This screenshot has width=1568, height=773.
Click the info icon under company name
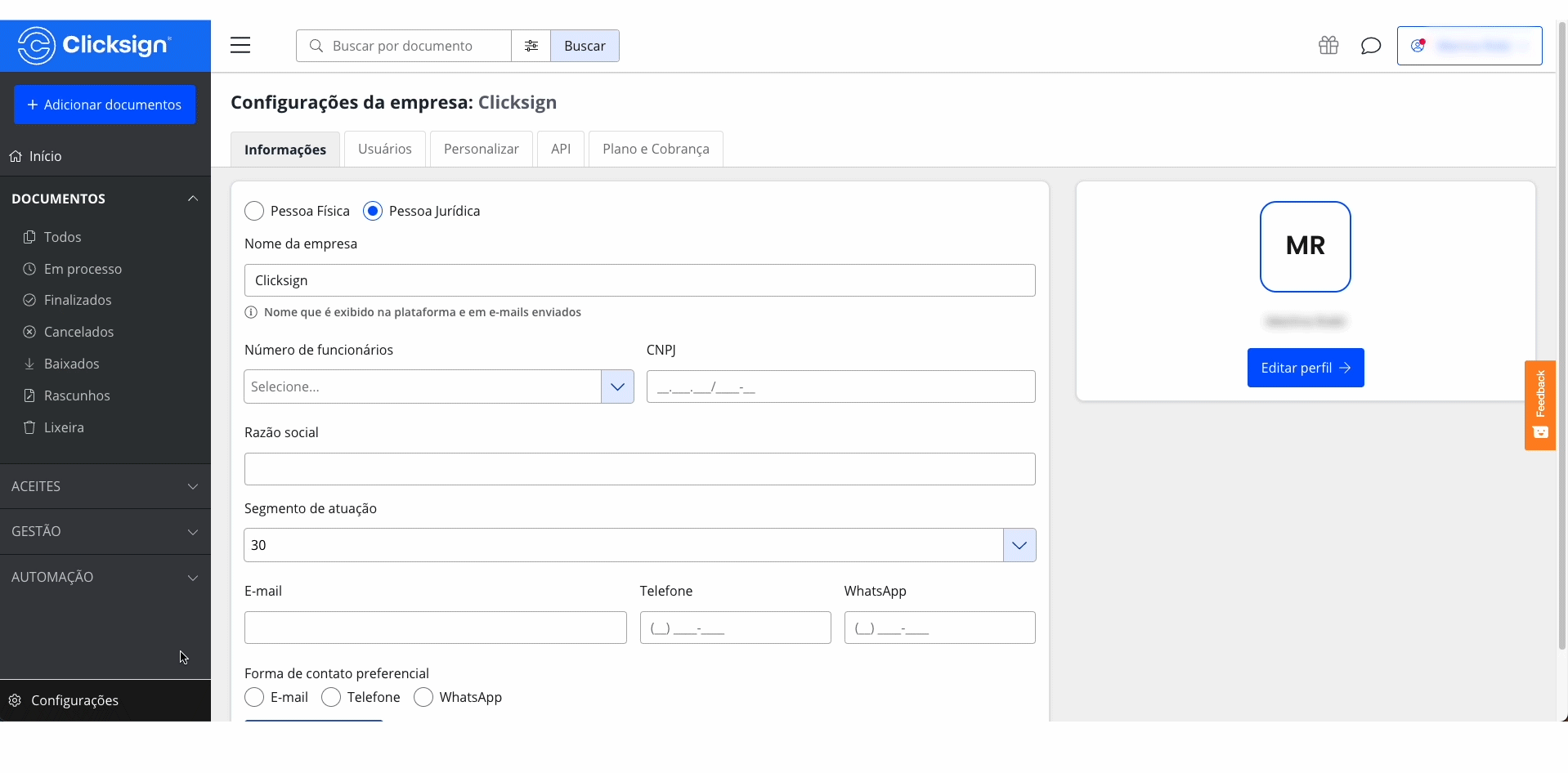pyautogui.click(x=251, y=312)
